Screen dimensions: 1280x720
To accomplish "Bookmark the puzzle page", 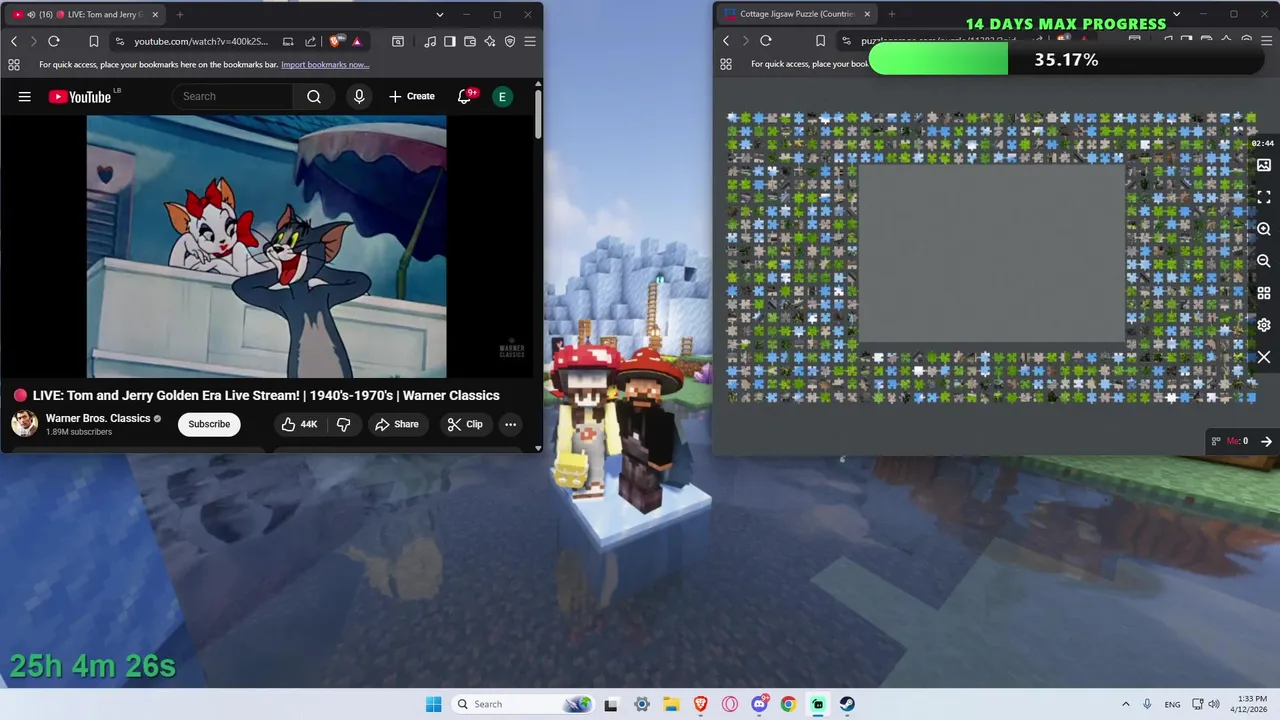I will [820, 41].
